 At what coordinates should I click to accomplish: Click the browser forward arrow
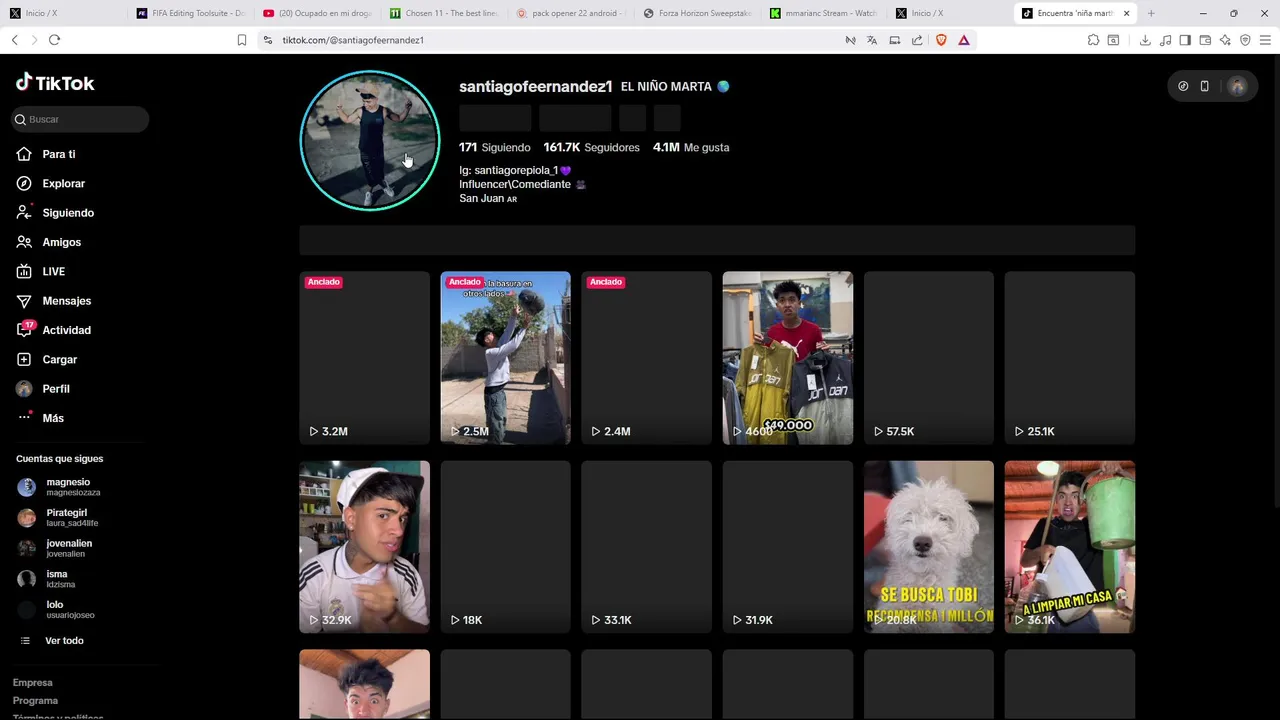34,40
